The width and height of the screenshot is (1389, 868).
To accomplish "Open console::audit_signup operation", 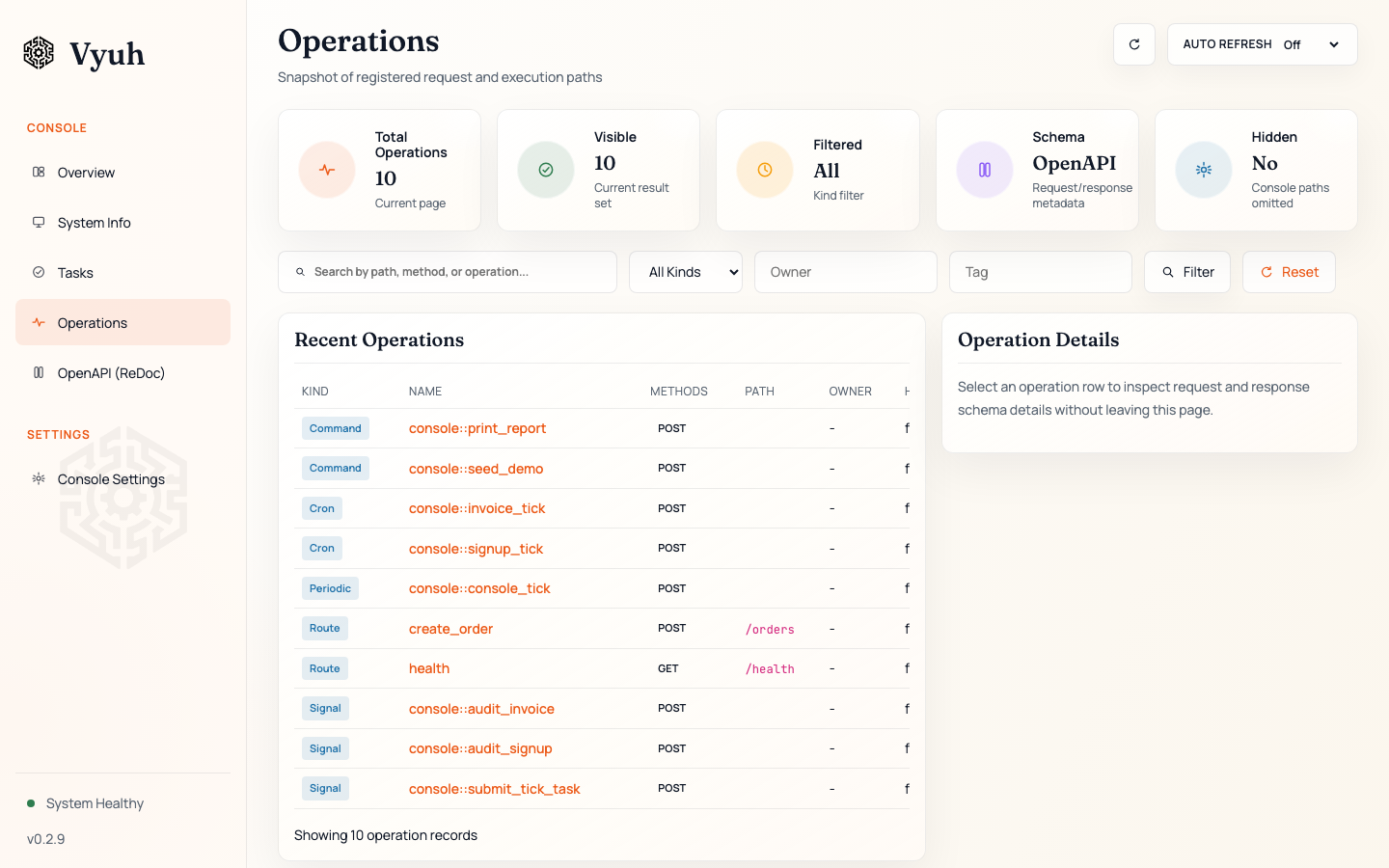I will 480,748.
